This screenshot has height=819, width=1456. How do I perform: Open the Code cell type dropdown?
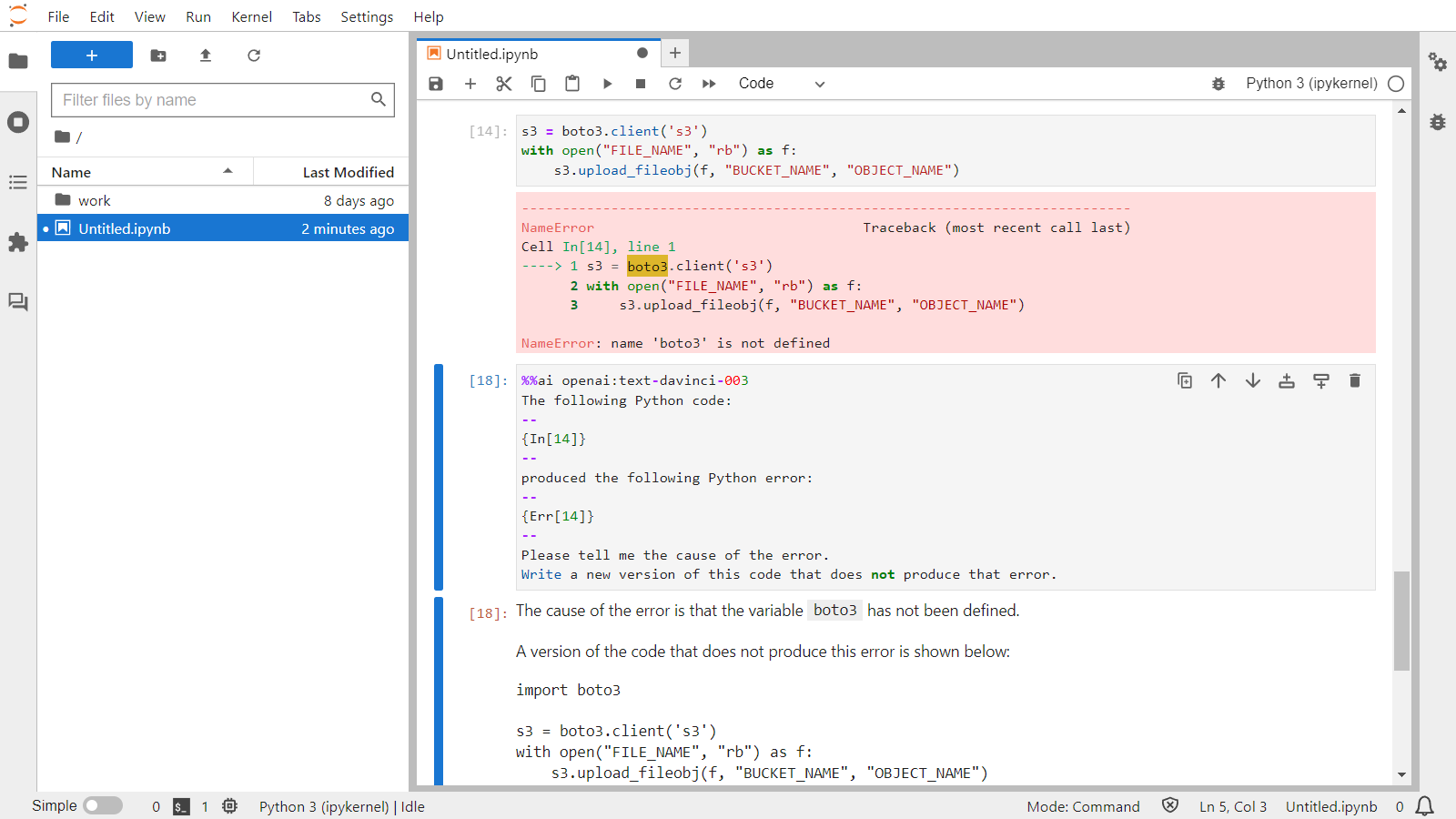(780, 83)
